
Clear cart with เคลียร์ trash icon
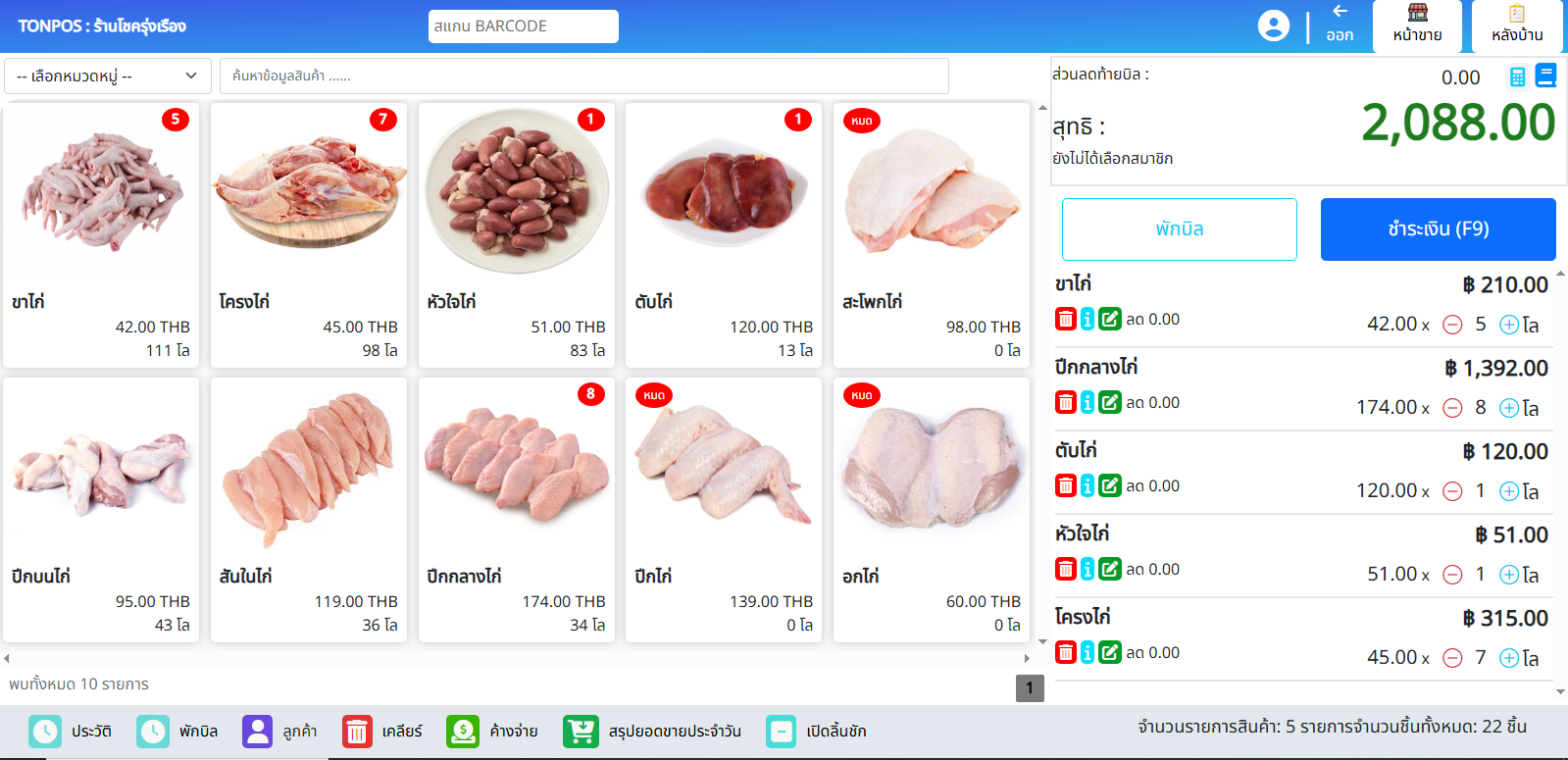pos(357,732)
